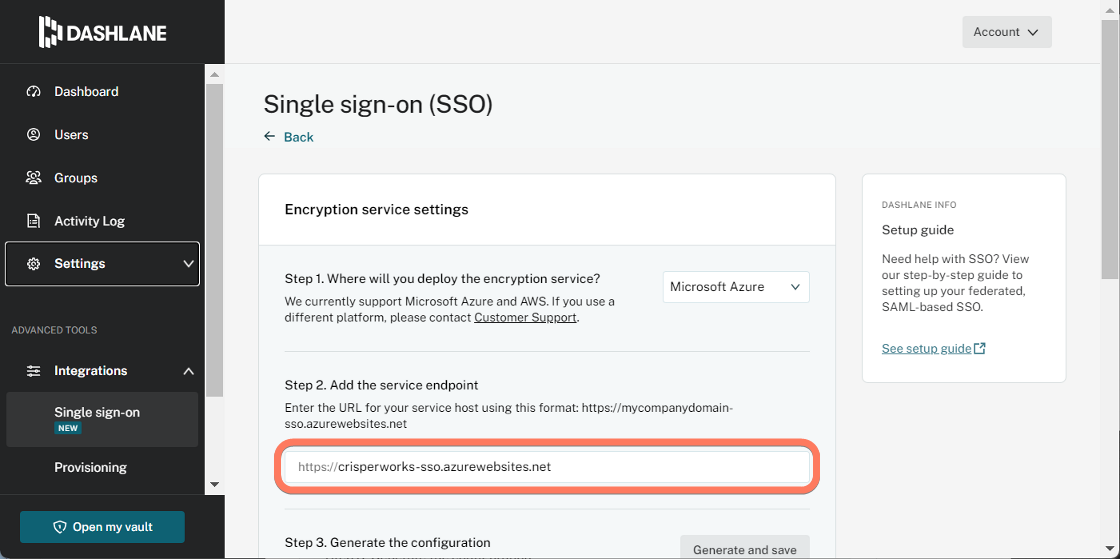Click the Users person icon

(x=33, y=134)
